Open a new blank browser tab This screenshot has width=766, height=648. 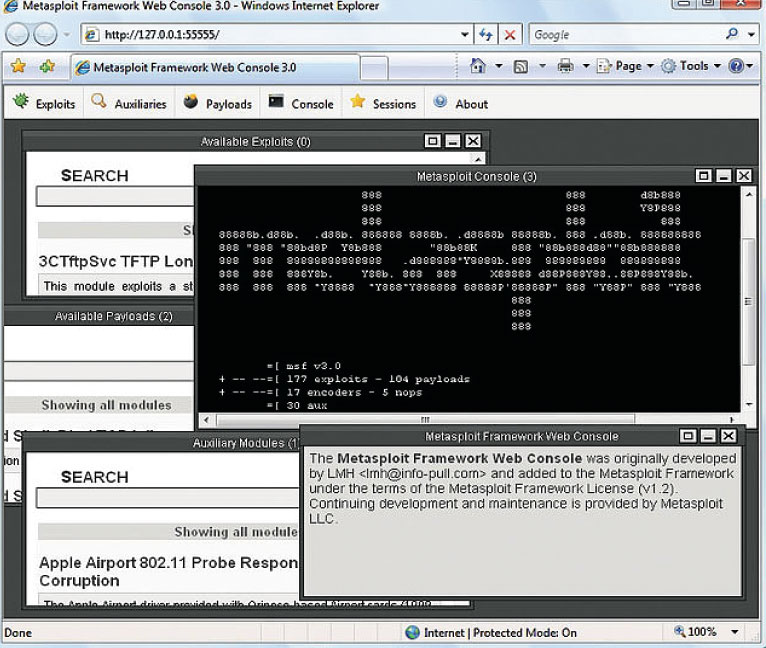tap(373, 68)
